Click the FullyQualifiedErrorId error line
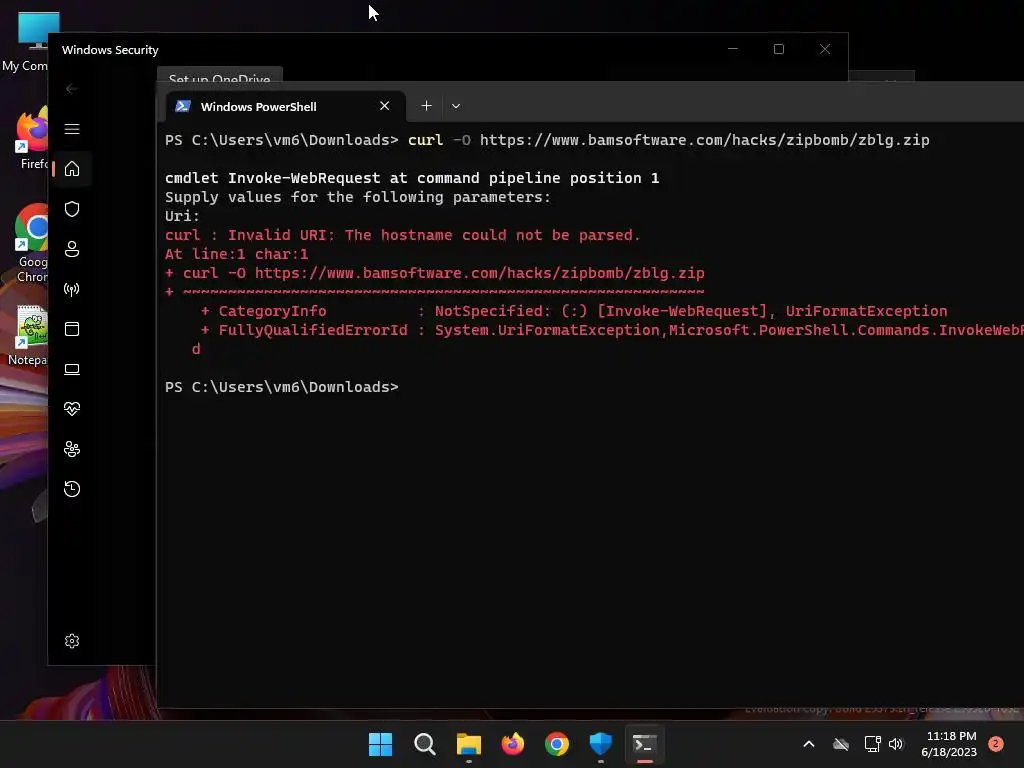 pos(612,330)
